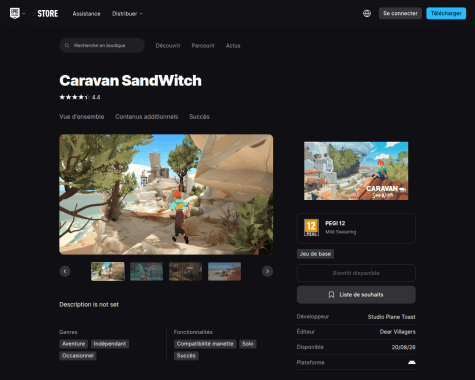The width and height of the screenshot is (475, 380).
Task: Click the Compatibilité manette feature tag
Action: pyautogui.click(x=205, y=344)
